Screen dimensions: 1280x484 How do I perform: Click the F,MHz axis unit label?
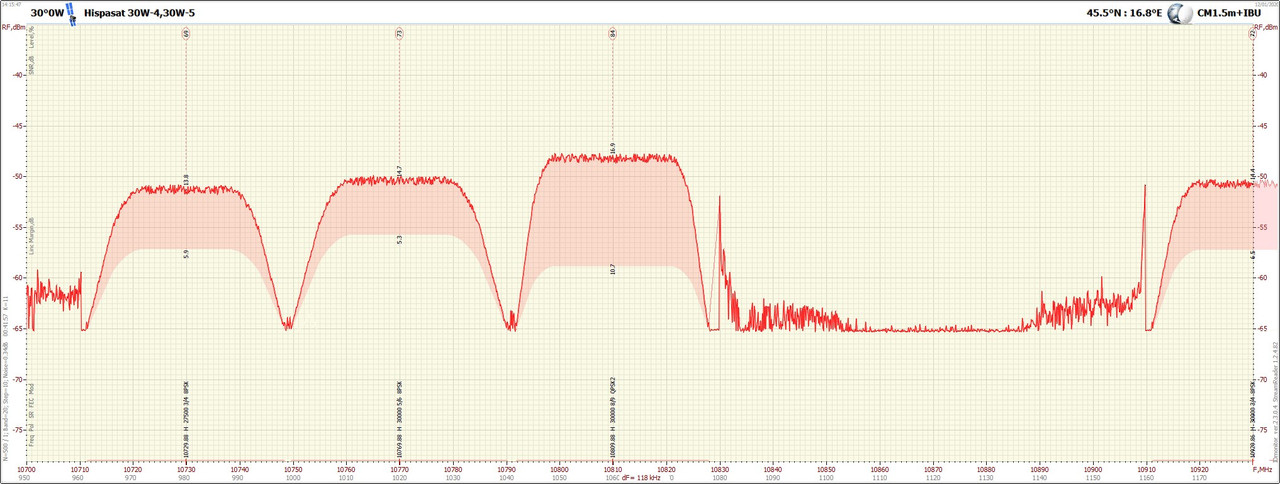(1262, 468)
